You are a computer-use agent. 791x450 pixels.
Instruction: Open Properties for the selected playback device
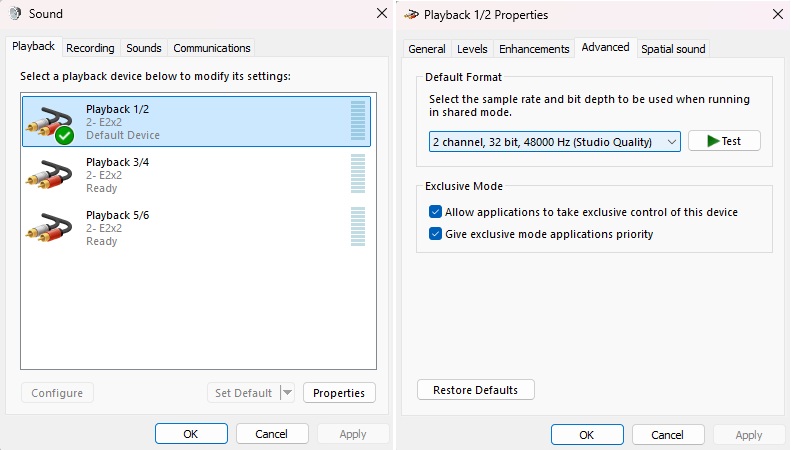(x=339, y=393)
